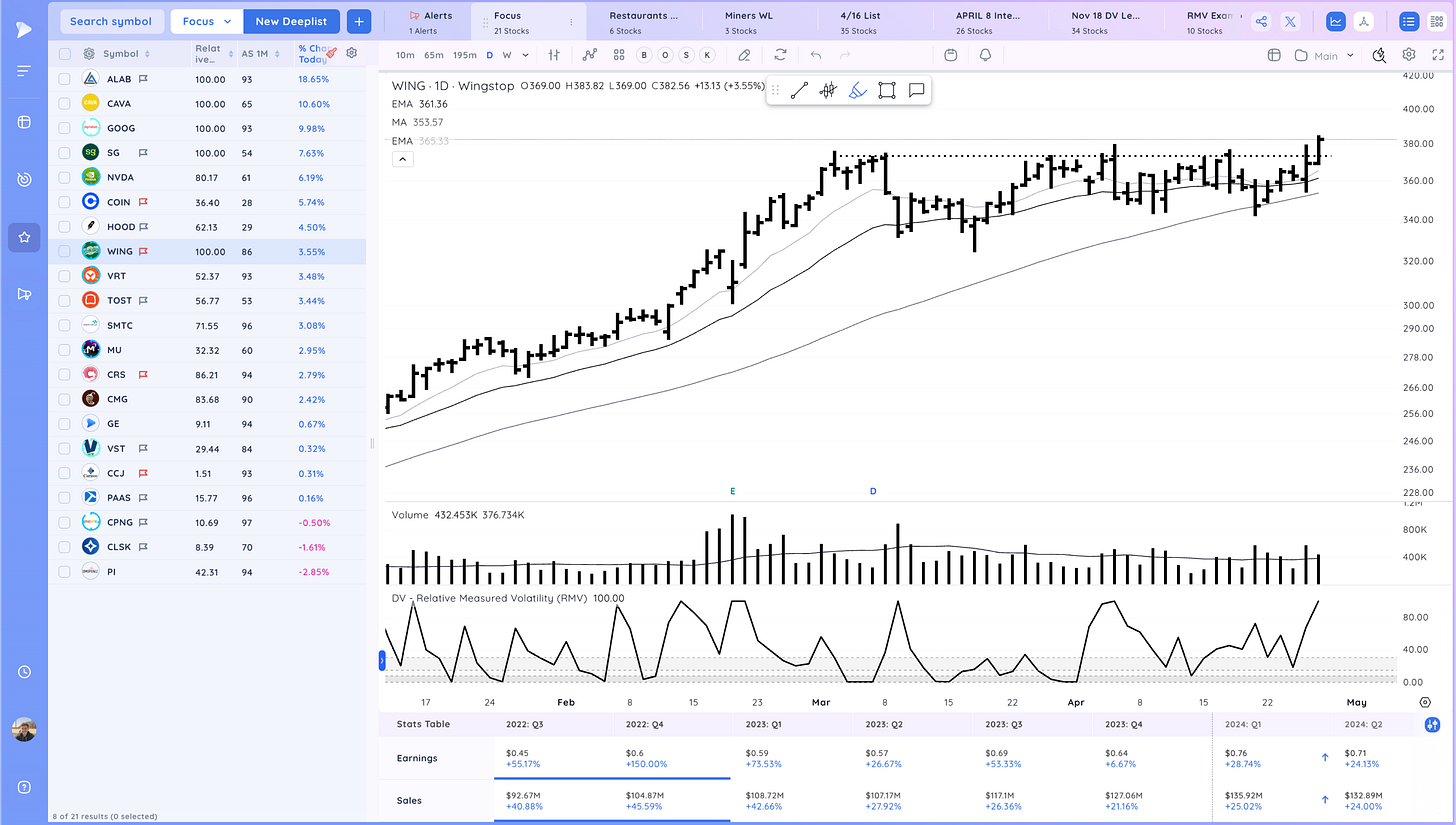Viewport: 1456px width, 825px height.
Task: Check the CMG row checkbox
Action: click(65, 399)
